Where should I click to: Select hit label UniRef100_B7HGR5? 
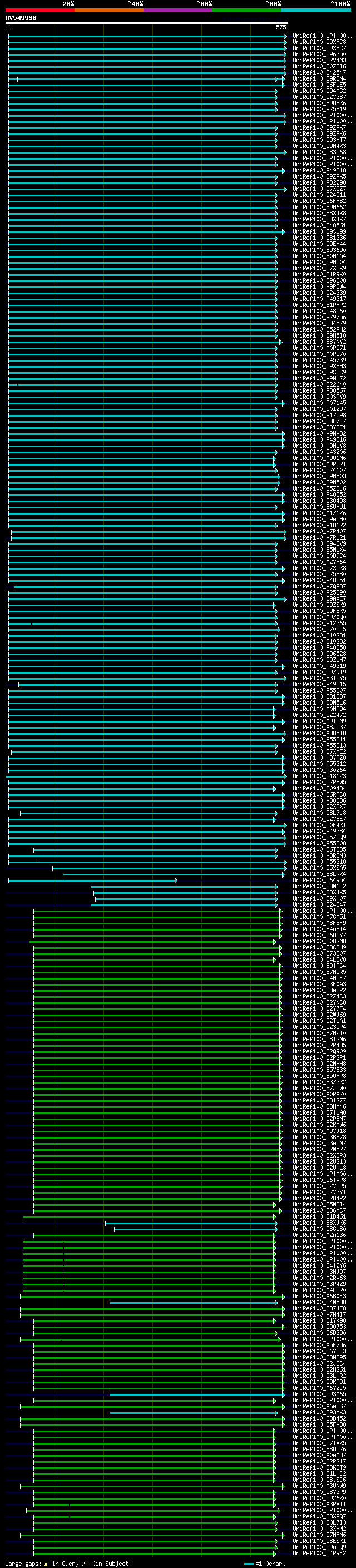pyautogui.click(x=319, y=972)
